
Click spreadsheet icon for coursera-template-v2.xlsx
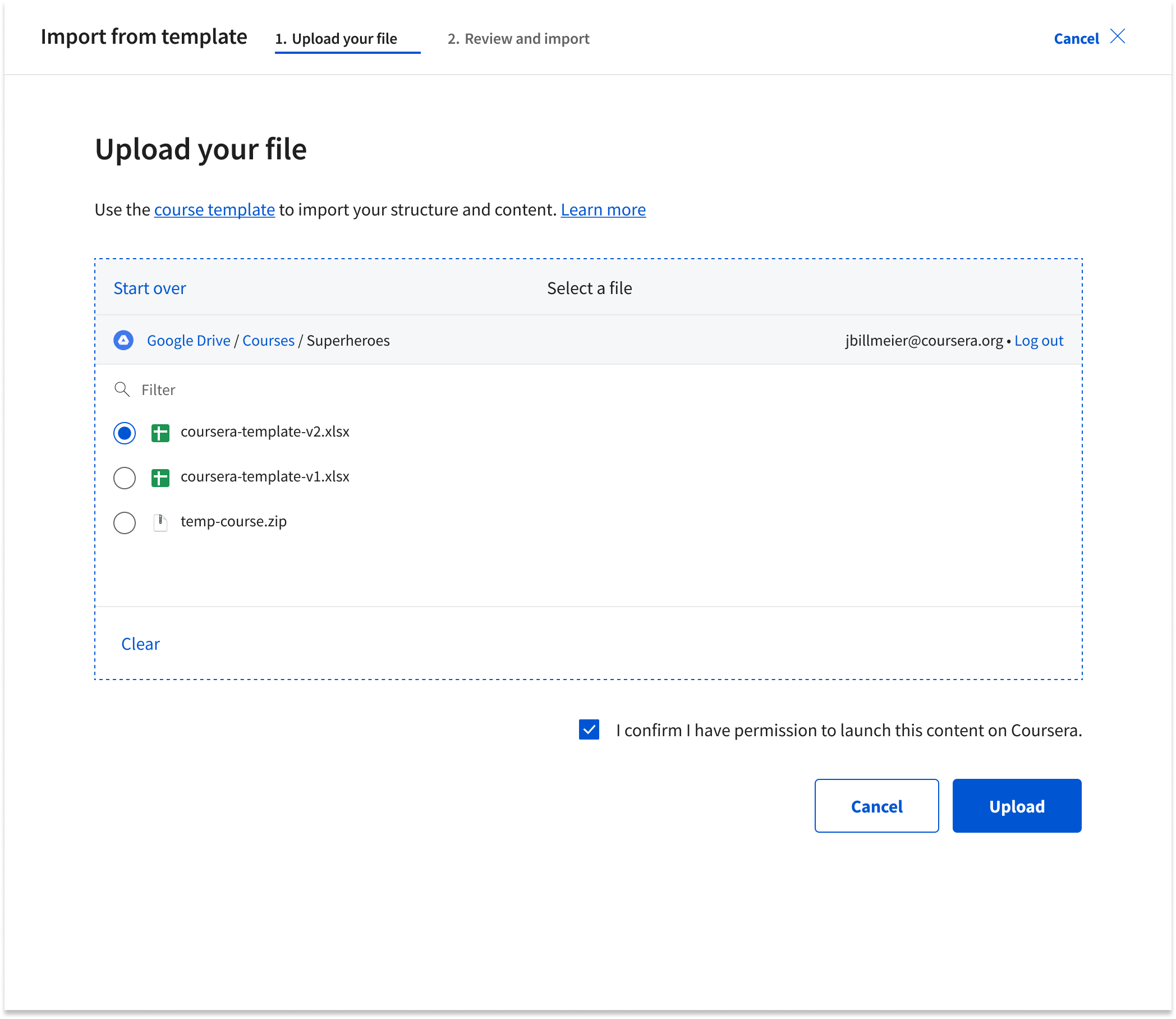click(160, 433)
